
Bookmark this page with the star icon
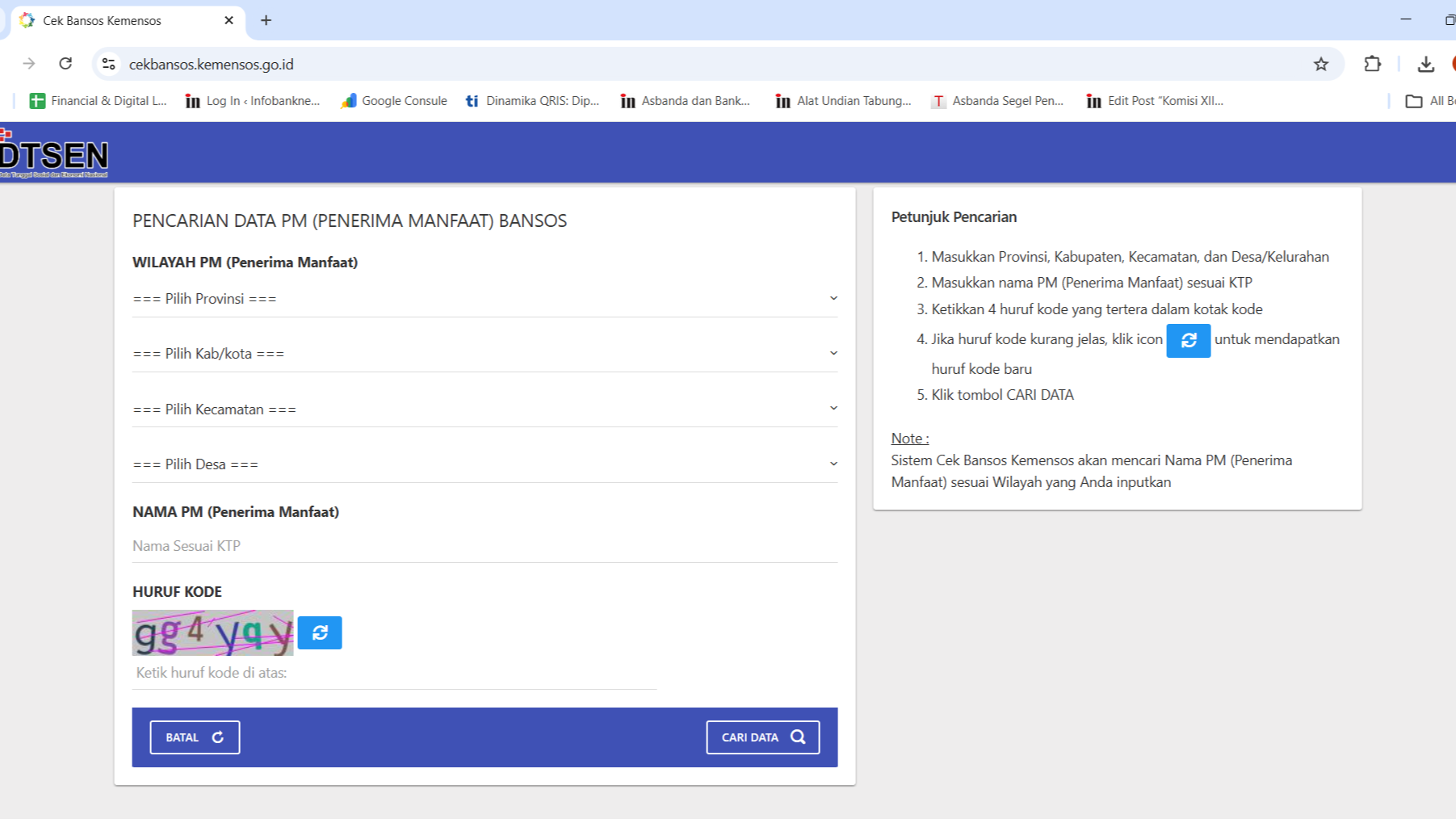pos(1320,65)
